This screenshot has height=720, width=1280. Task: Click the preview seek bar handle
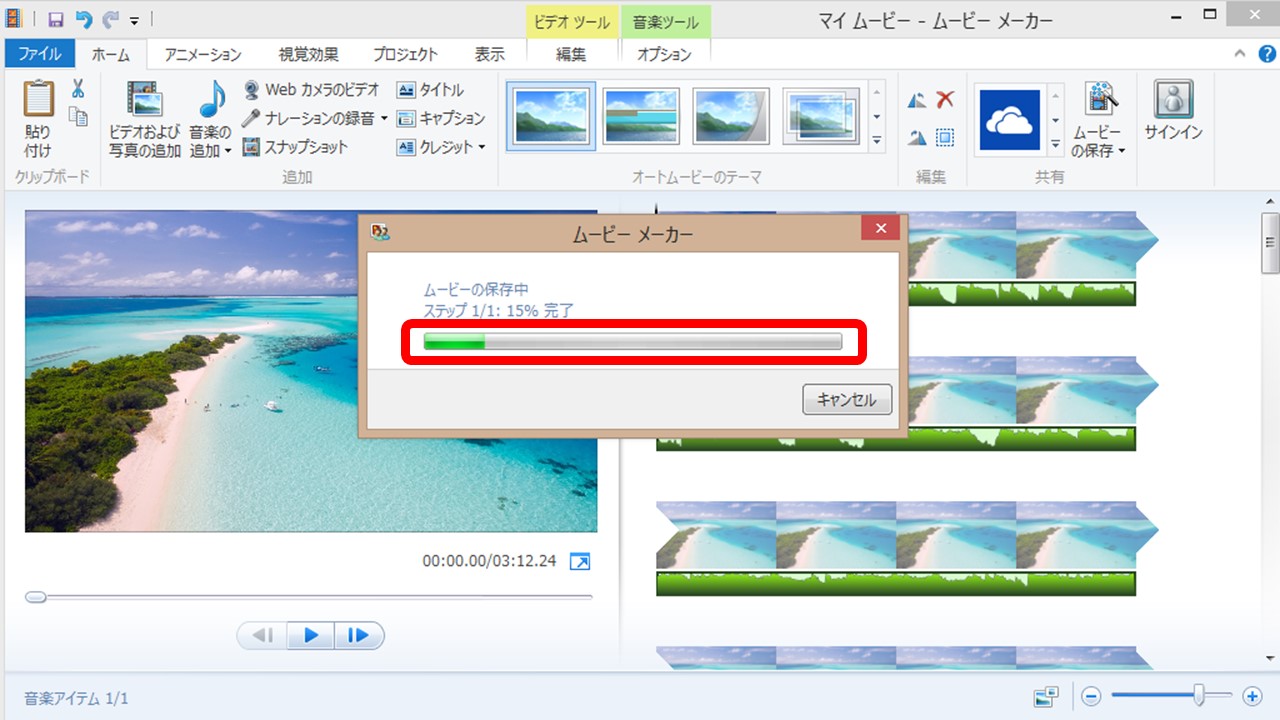click(x=36, y=597)
